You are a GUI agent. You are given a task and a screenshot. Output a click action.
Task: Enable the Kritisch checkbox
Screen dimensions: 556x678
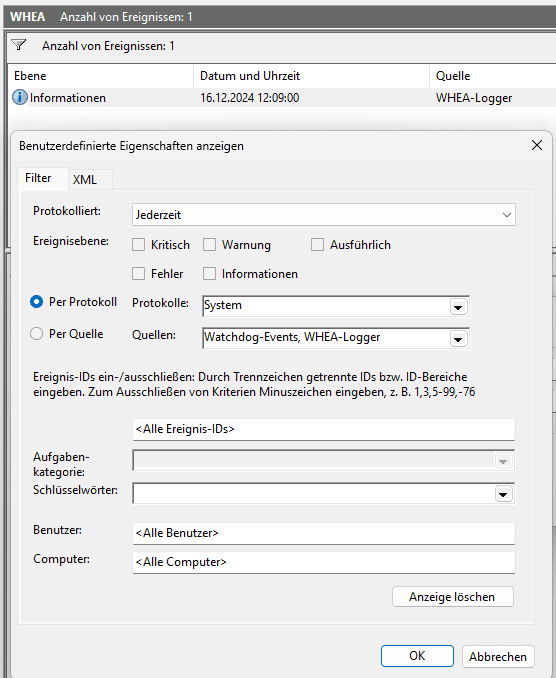click(138, 245)
